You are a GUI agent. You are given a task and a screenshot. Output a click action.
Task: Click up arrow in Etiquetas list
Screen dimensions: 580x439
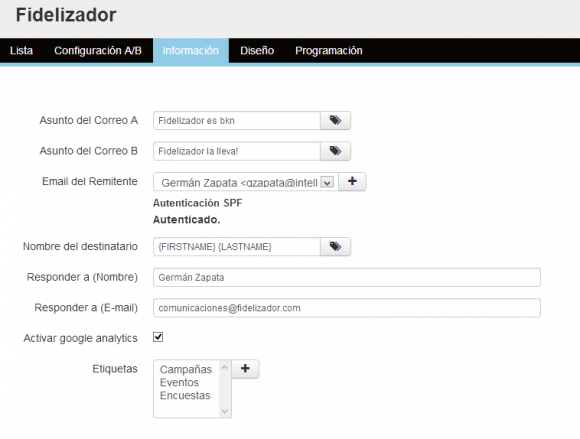(224, 367)
